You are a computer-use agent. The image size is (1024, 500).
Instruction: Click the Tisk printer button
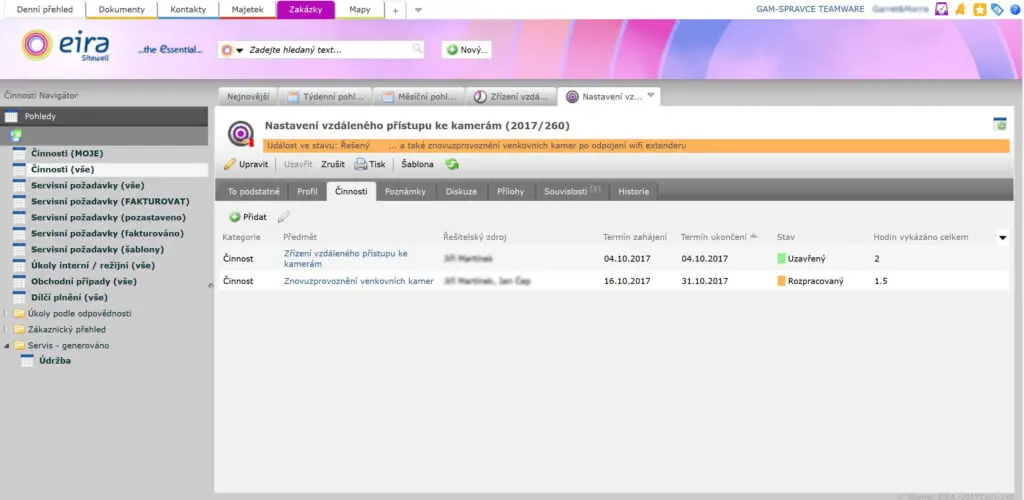(x=369, y=164)
